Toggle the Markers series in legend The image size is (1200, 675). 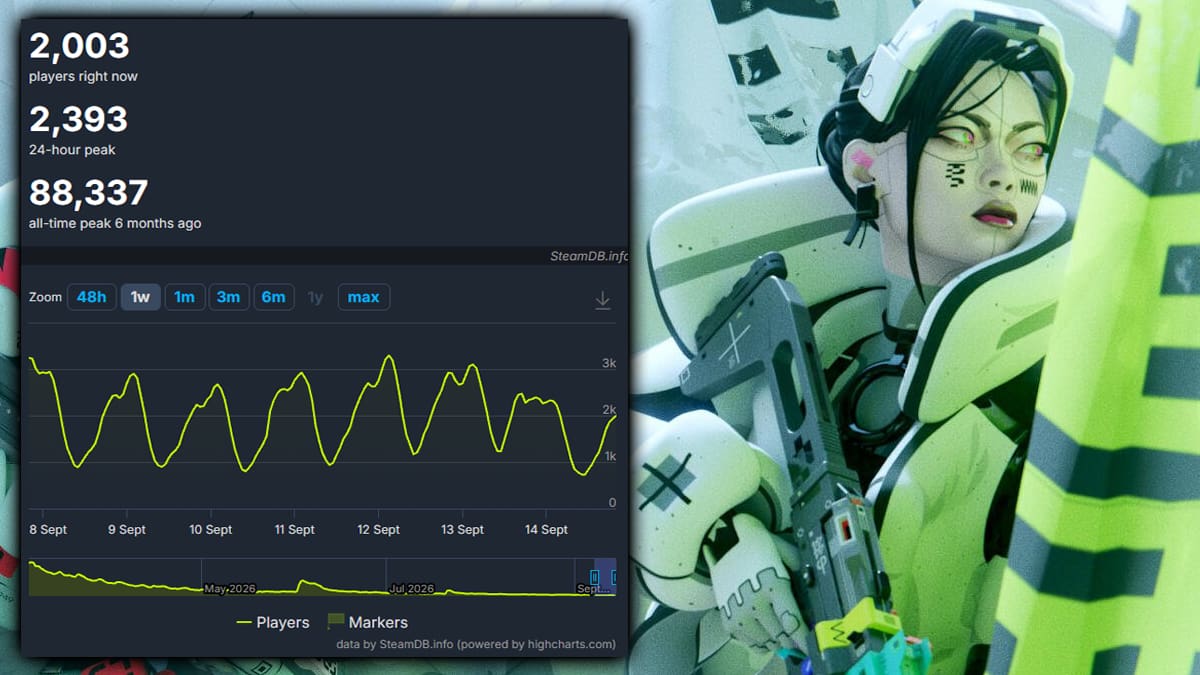pyautogui.click(x=367, y=622)
